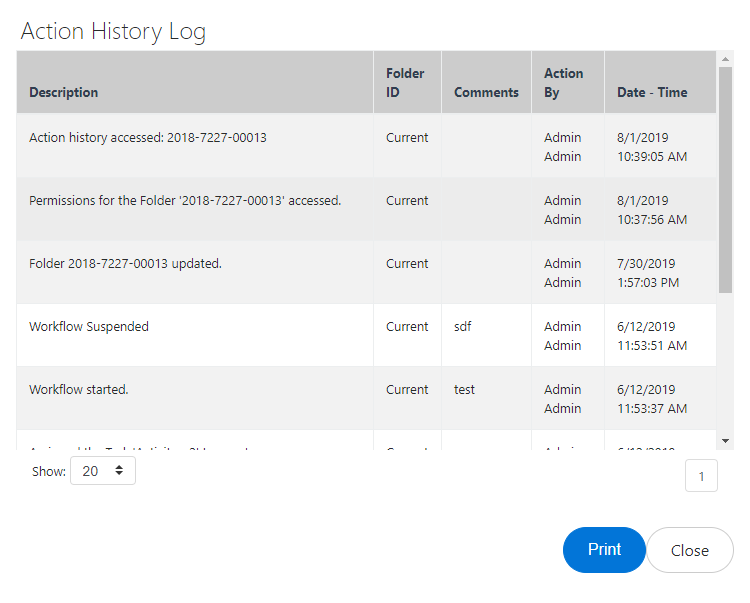The height and width of the screenshot is (603, 750).
Task: Click the scrollbar down arrow
Action: click(725, 441)
